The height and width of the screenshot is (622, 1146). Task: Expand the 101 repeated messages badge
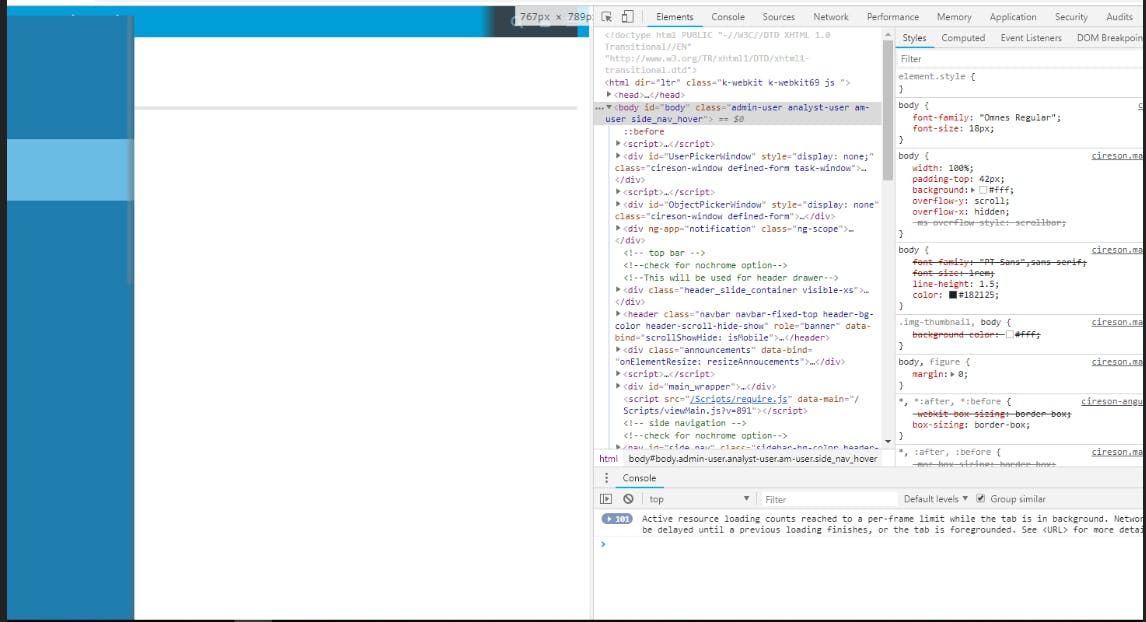(x=617, y=519)
